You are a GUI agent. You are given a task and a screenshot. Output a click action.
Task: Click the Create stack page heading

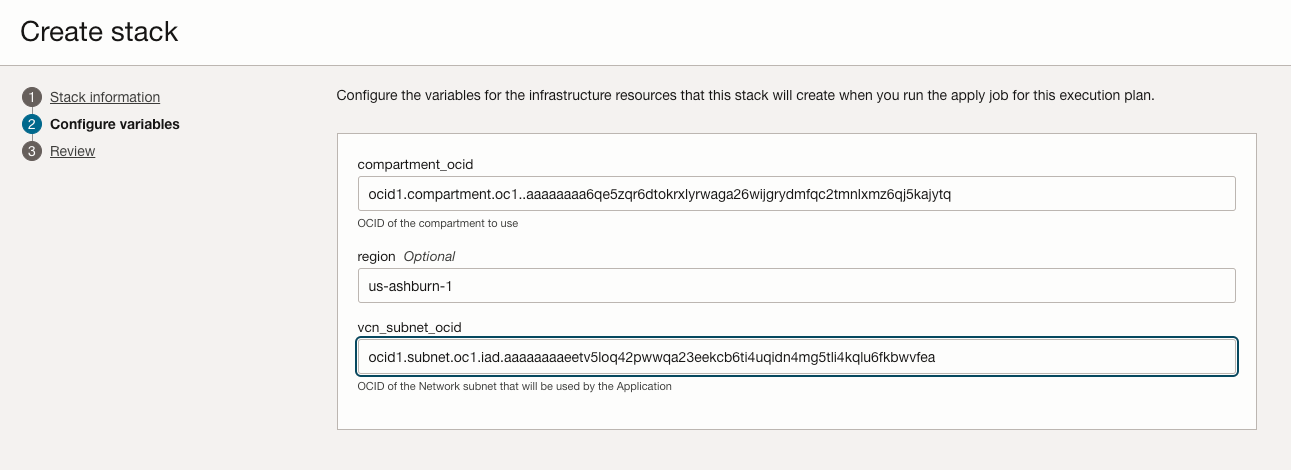point(99,32)
